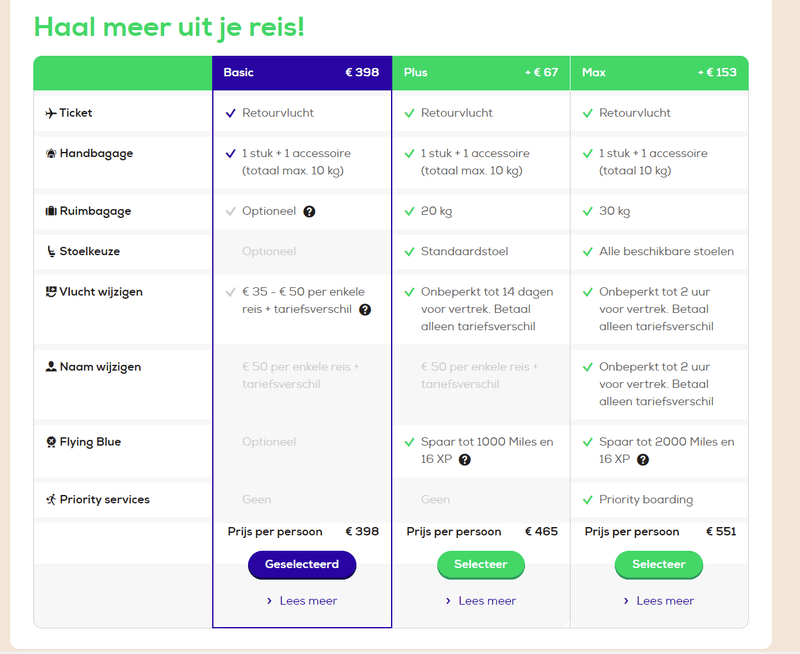Click the Vlucht wijzigen icon
Image resolution: width=800 pixels, height=654 pixels.
point(51,292)
